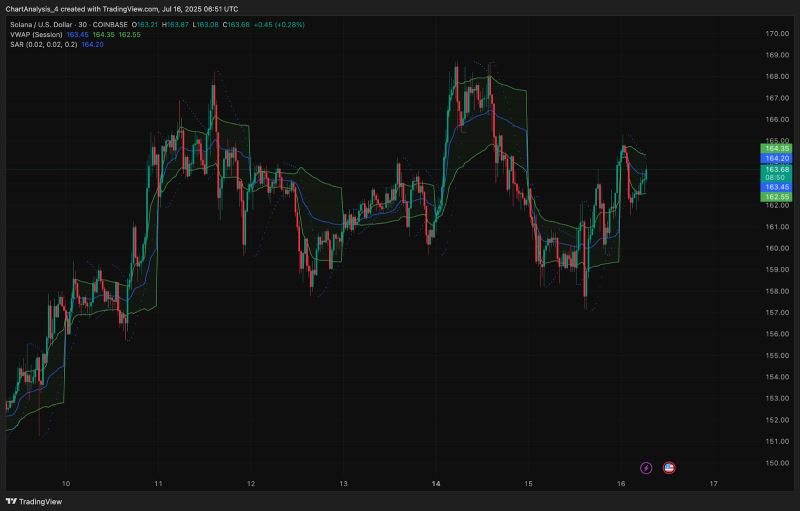Click the green 164.35 price label

(778, 149)
